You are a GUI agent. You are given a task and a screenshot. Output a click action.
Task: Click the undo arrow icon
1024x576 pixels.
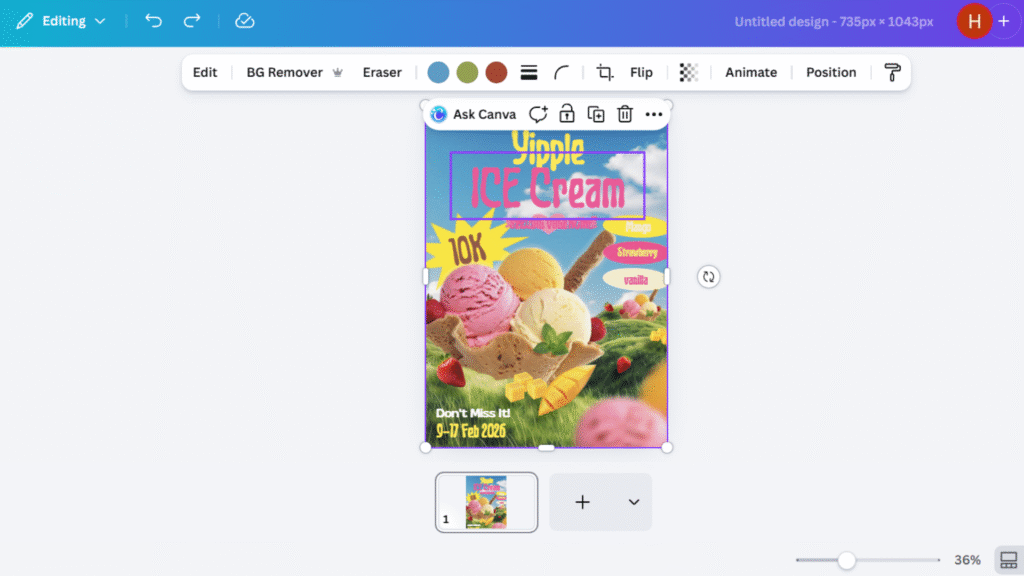pyautogui.click(x=153, y=21)
